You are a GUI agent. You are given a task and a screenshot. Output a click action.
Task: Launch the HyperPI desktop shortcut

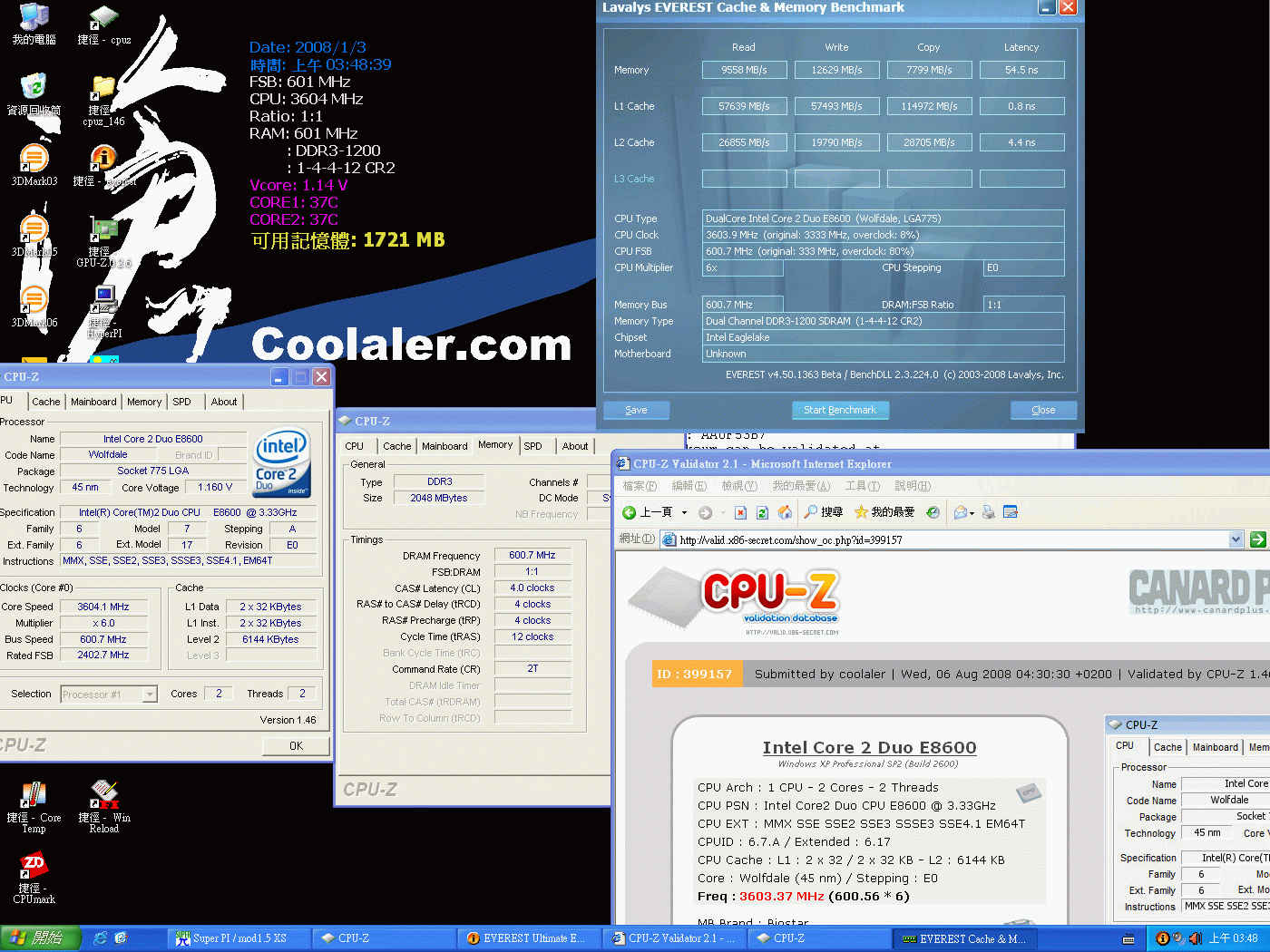point(103,313)
